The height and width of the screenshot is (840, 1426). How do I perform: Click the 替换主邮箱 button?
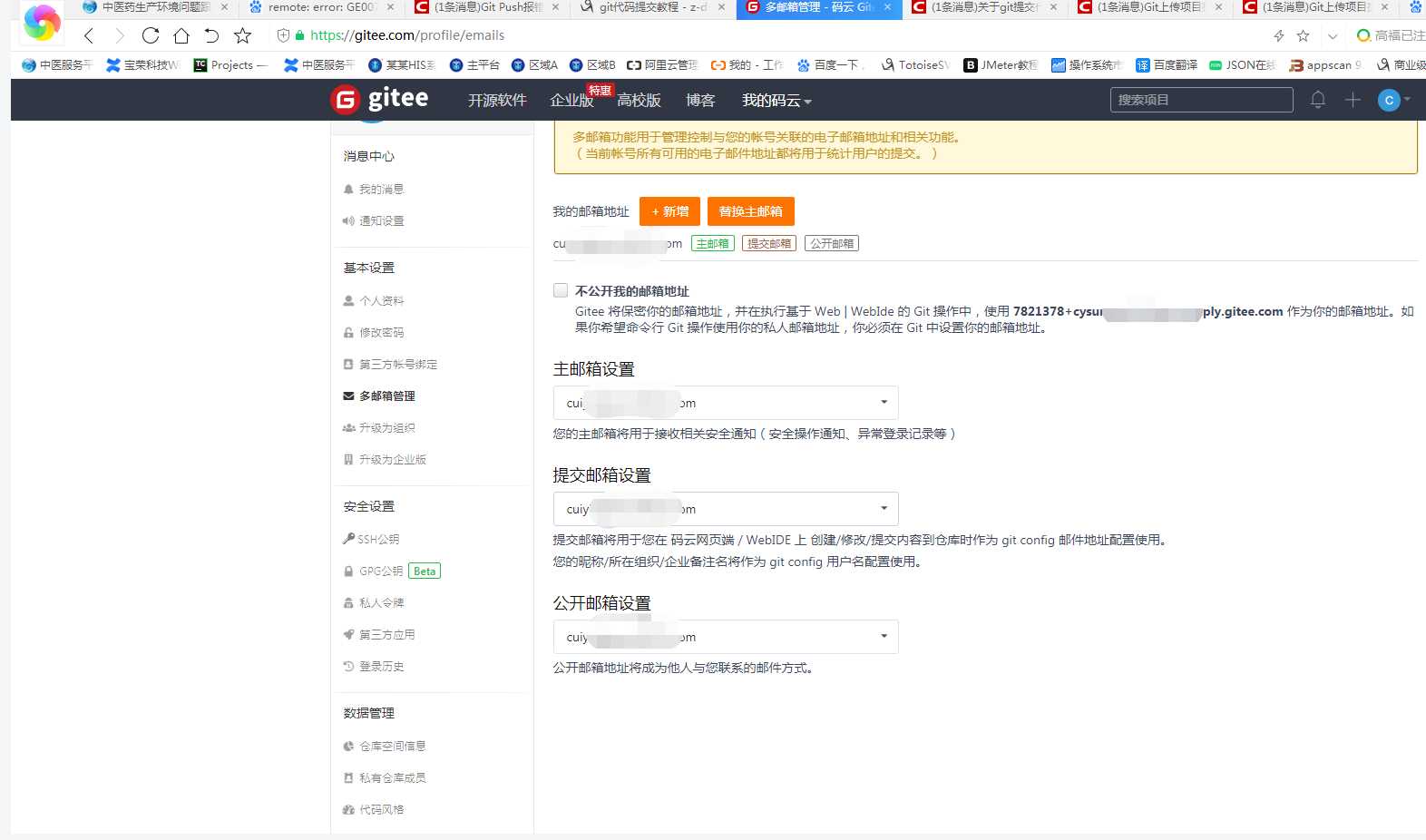pos(751,211)
